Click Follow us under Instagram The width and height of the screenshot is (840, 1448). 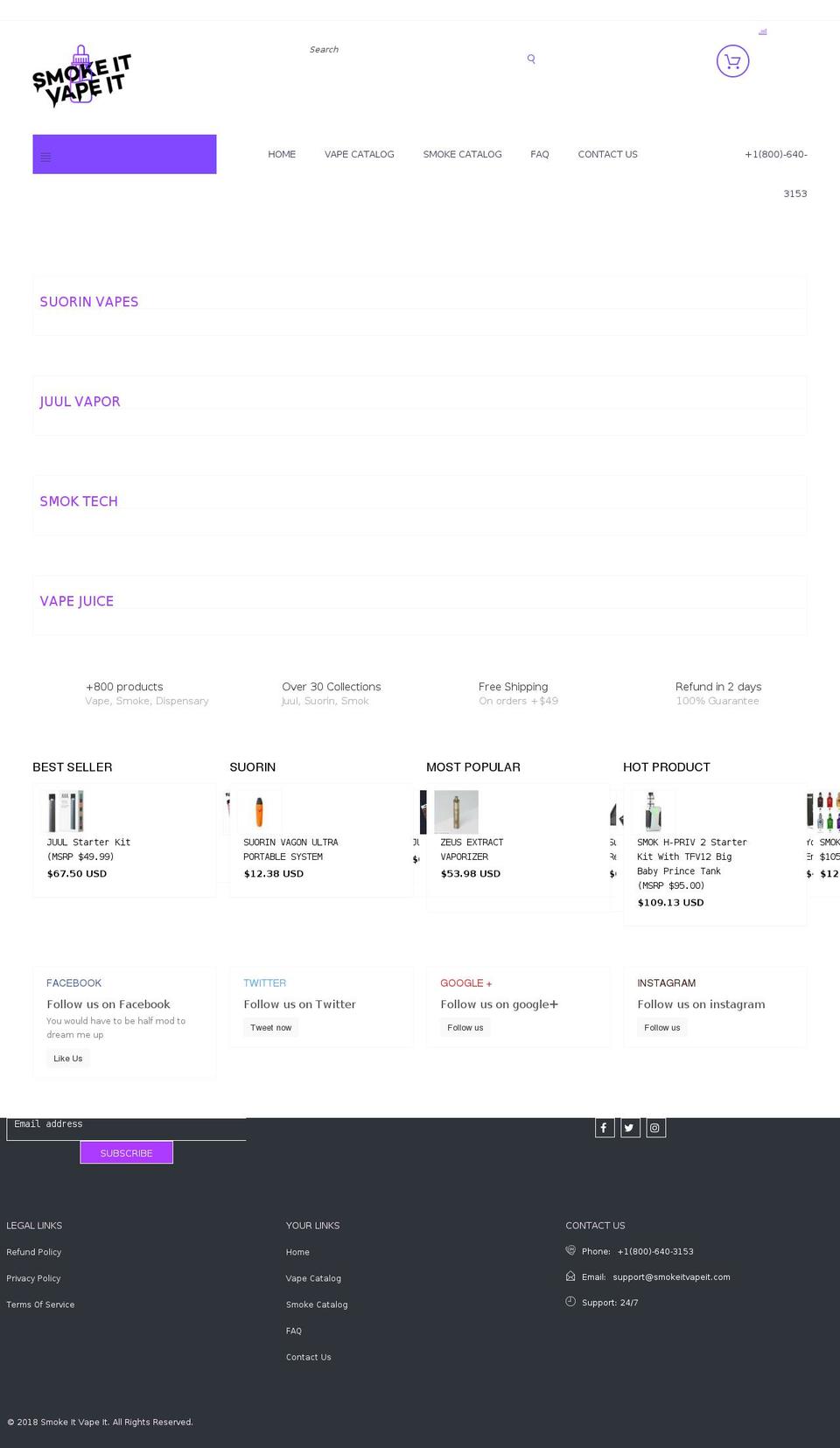coord(662,1027)
